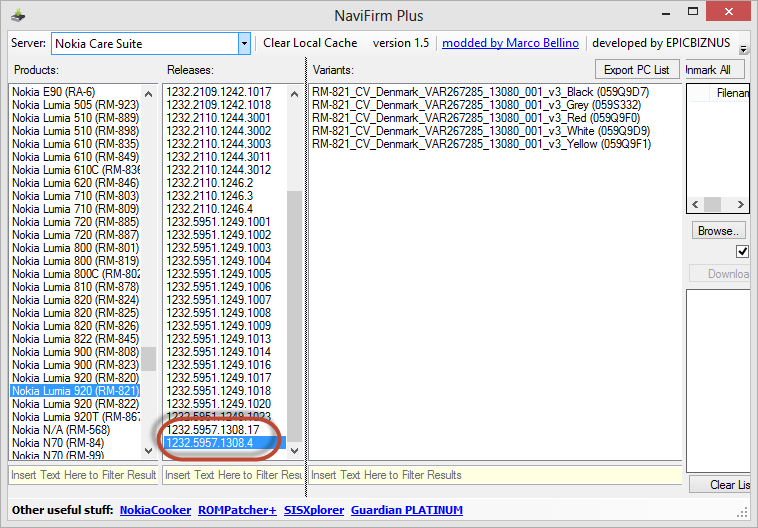Select Nokia Lumia 820 (RM-824) product
Image resolution: width=758 pixels, height=528 pixels.
pyautogui.click(x=75, y=300)
